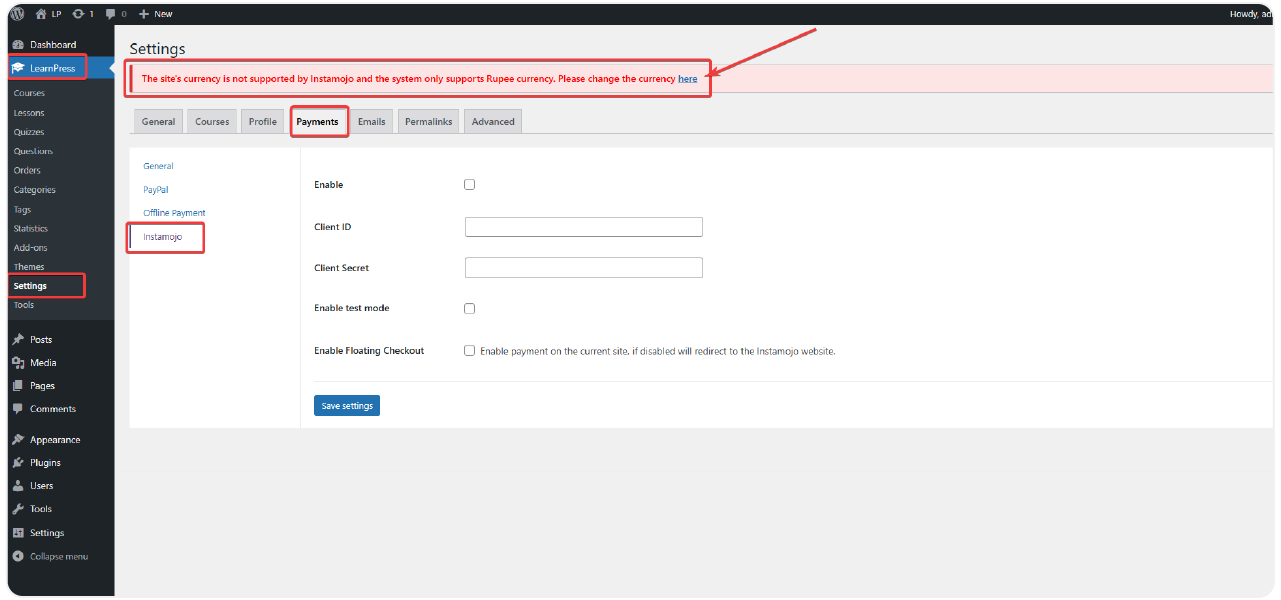
Task: Open the Permalinks settings tab
Action: [x=428, y=122]
